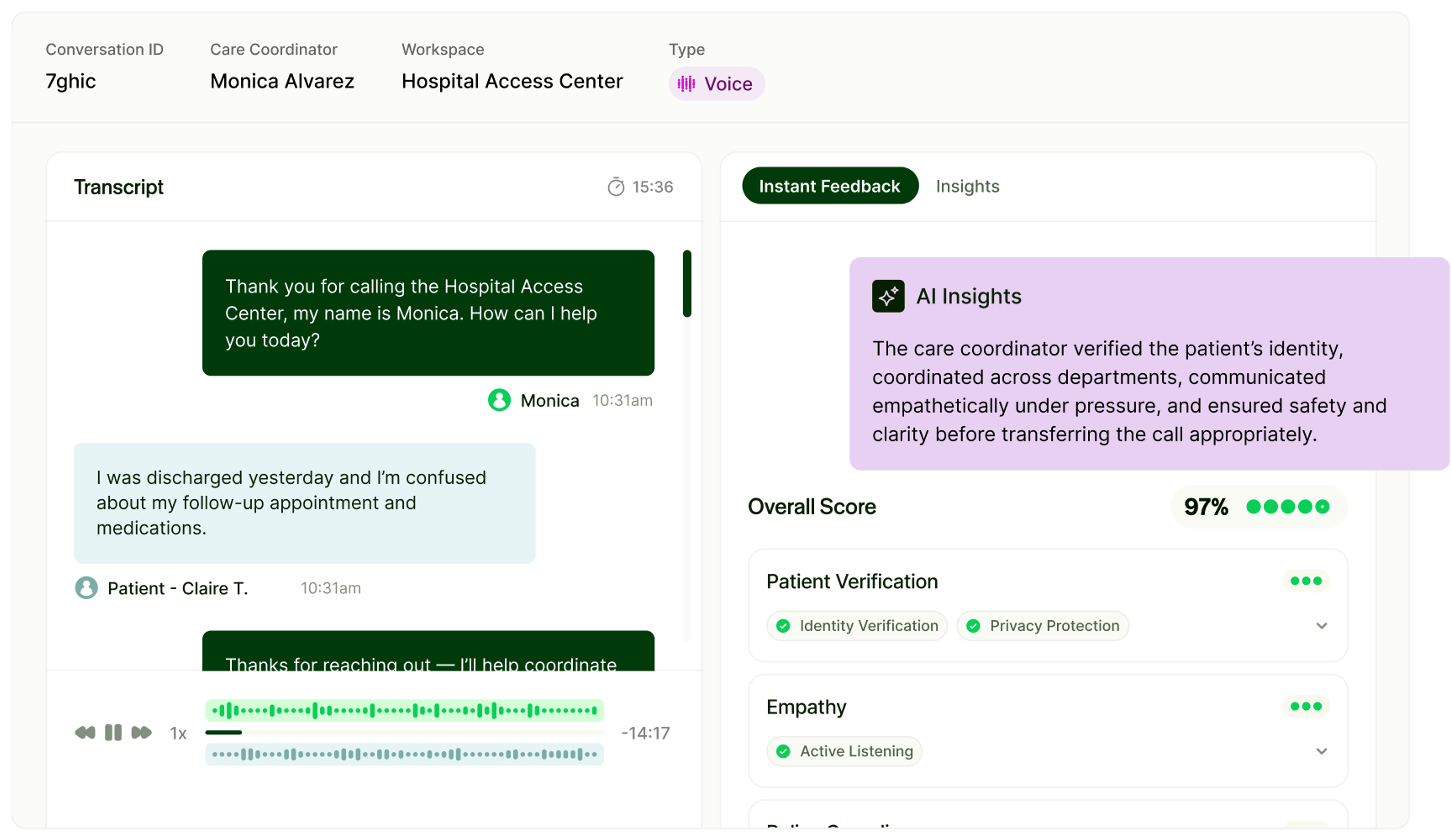Click the Hospital Access Center workspace
The width and height of the screenshot is (1451, 840).
[512, 81]
